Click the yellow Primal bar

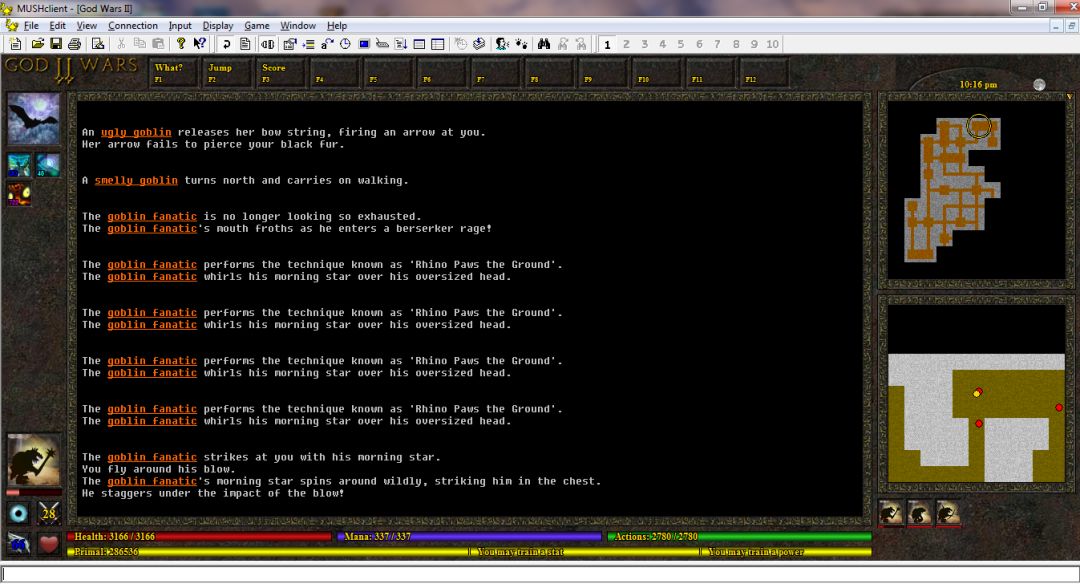(x=267, y=552)
